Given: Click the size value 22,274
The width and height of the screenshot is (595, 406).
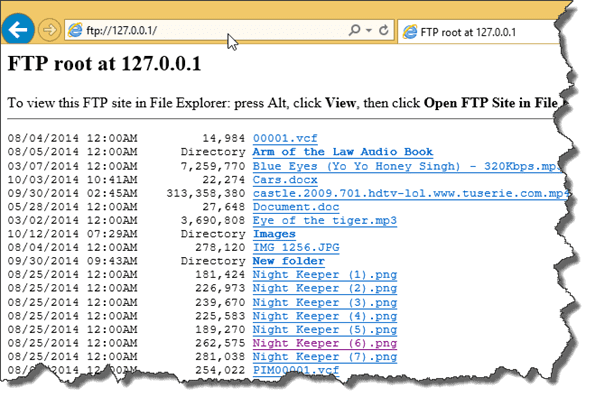Looking at the screenshot, I should coord(224,180).
